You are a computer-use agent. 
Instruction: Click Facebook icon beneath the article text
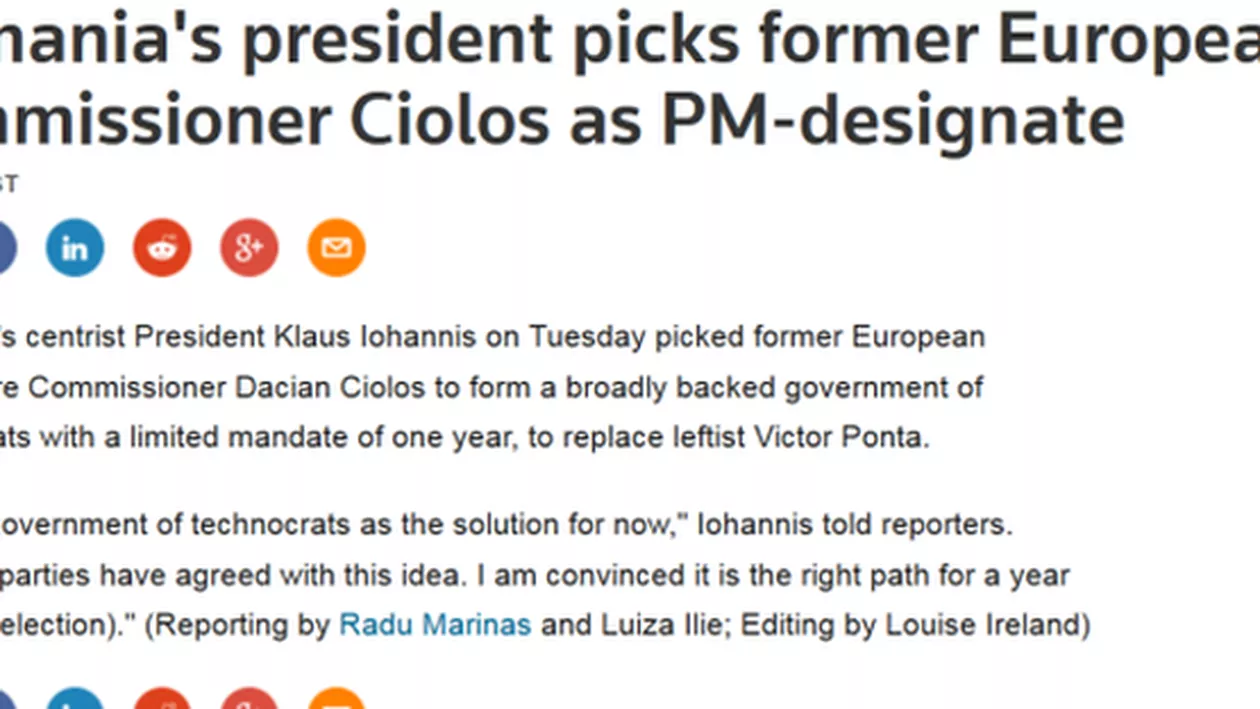[5, 702]
